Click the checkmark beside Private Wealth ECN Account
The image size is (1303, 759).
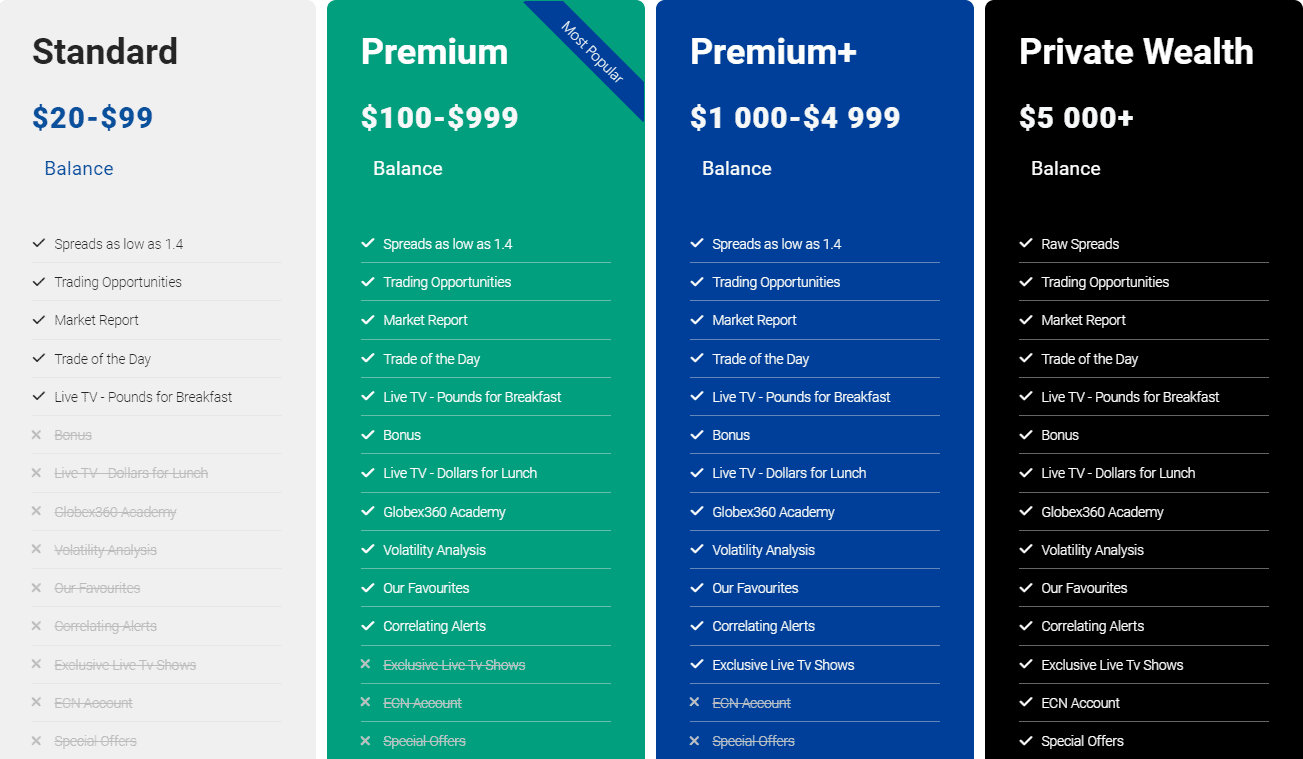[1026, 703]
